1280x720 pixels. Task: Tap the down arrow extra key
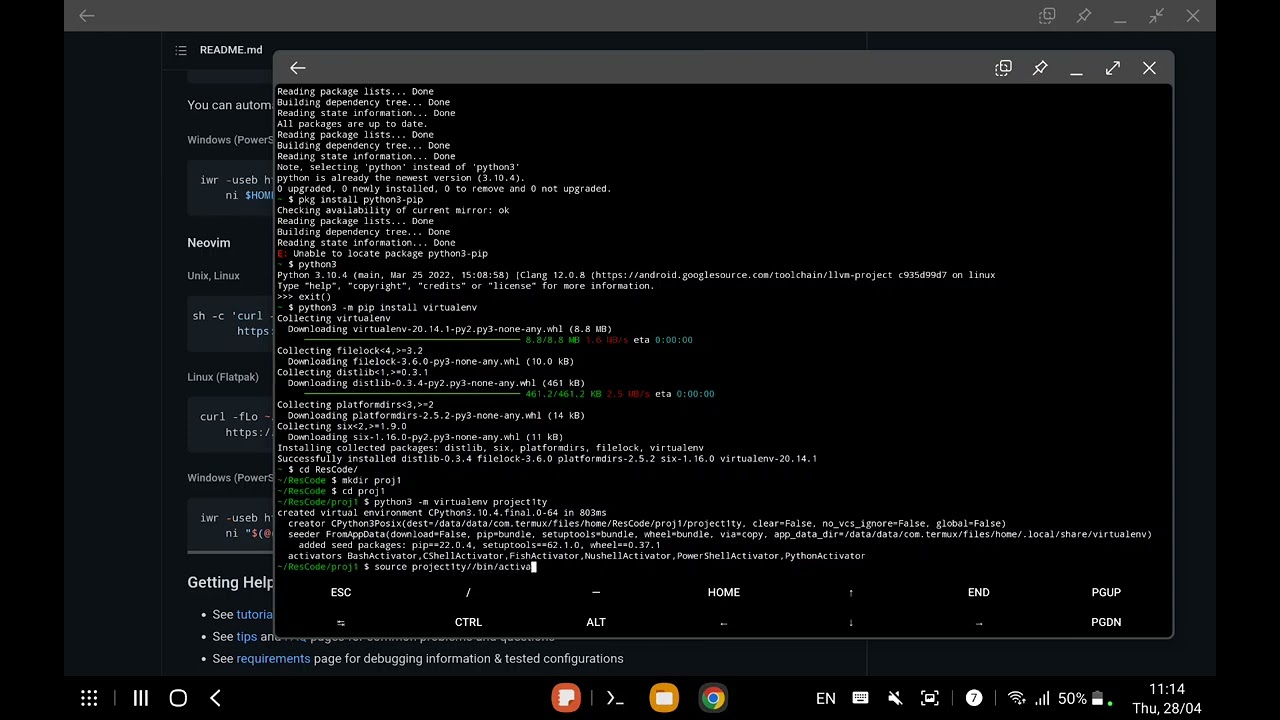pos(851,622)
